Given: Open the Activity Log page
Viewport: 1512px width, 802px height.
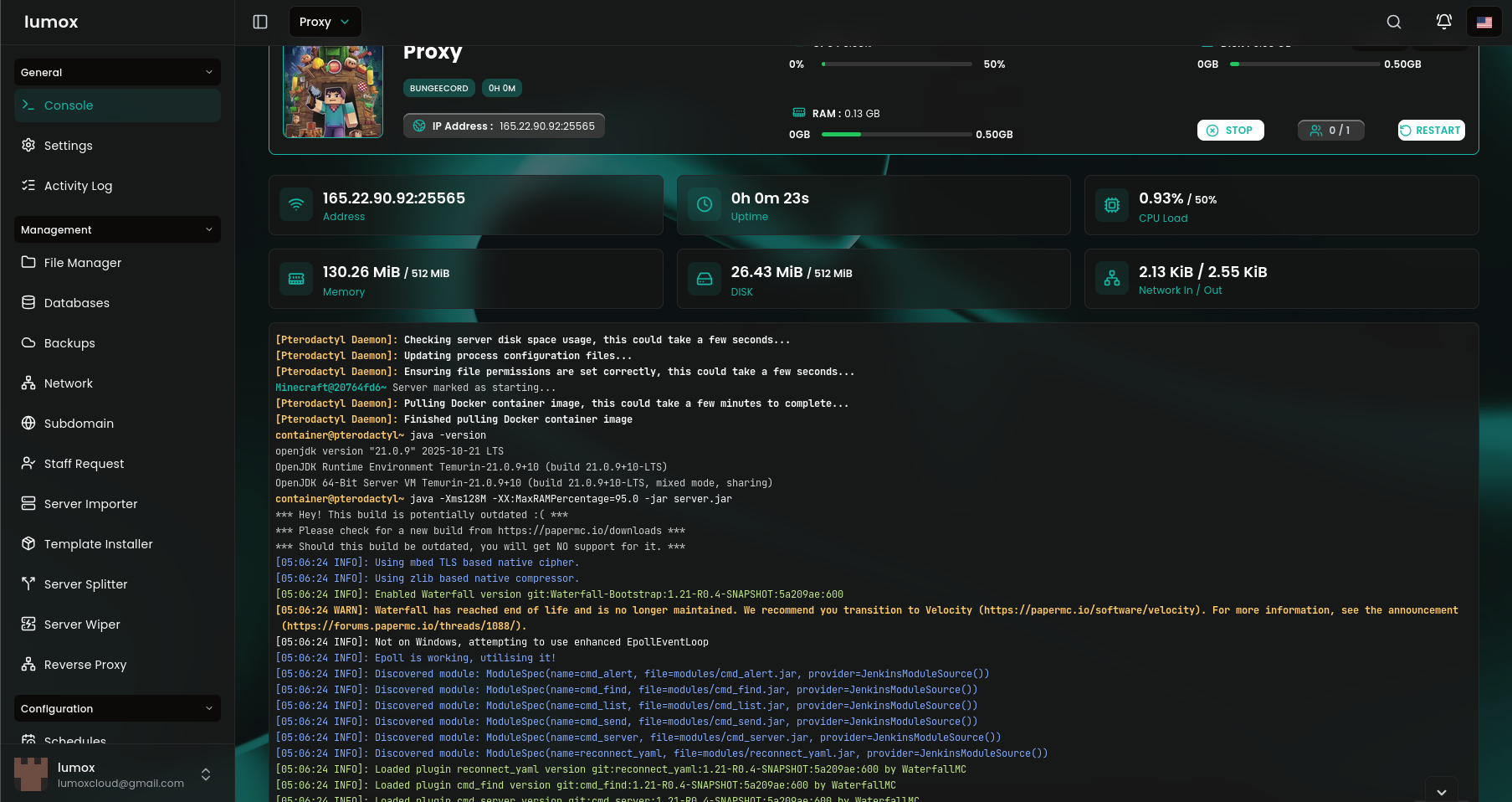Looking at the screenshot, I should 78,186.
